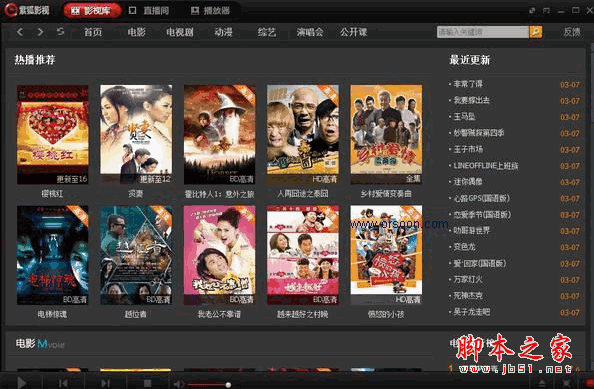Open the 综艺 category
This screenshot has width=594, height=389.
[x=267, y=32]
